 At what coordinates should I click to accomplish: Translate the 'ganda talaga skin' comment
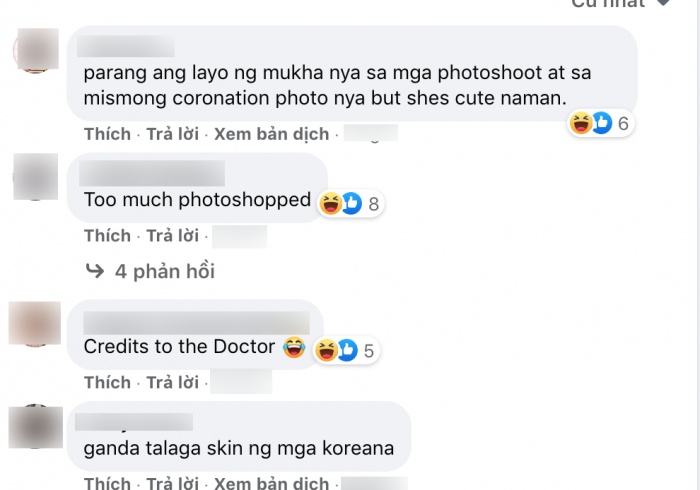[271, 483]
